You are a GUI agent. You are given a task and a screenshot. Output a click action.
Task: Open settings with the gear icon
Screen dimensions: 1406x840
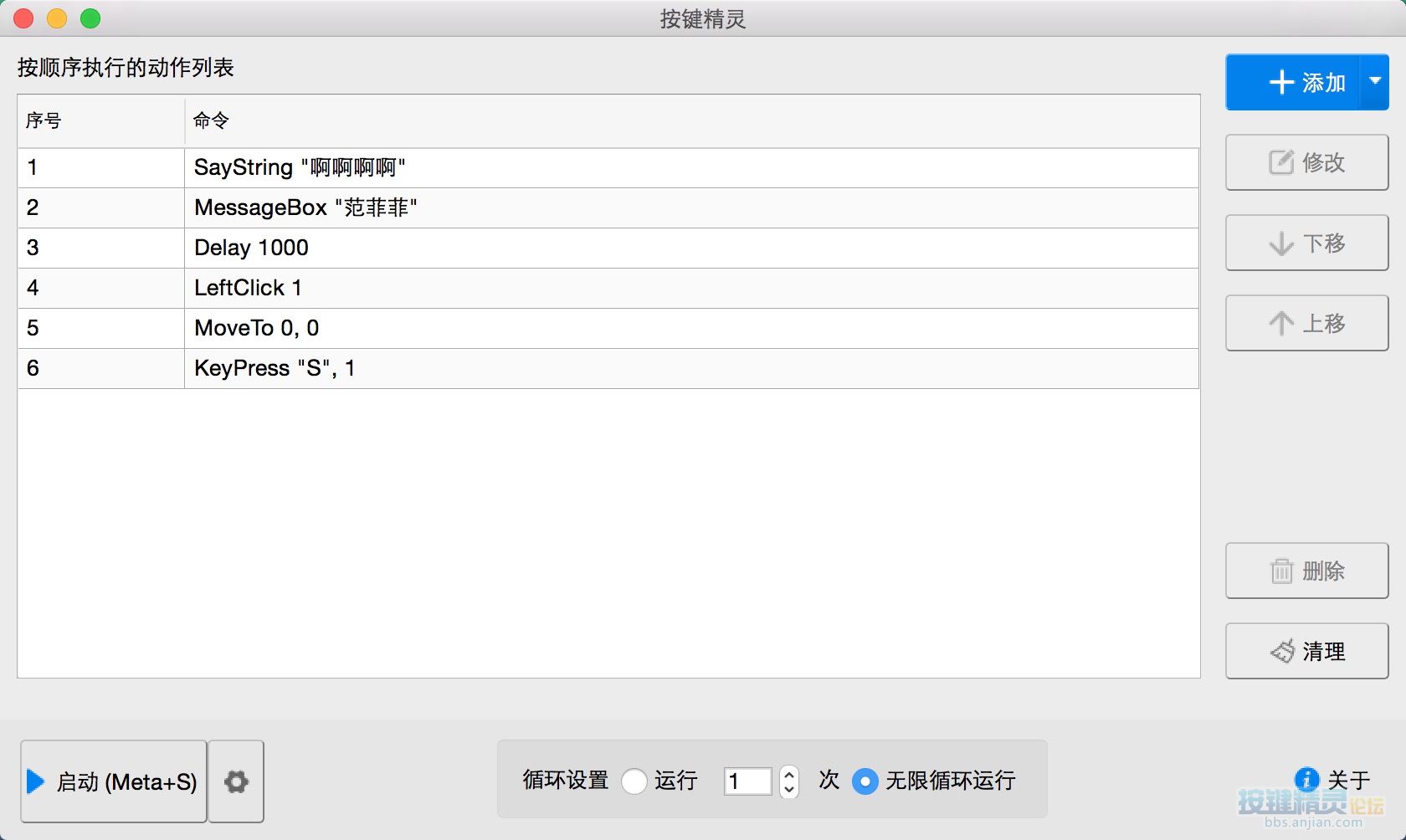click(236, 781)
